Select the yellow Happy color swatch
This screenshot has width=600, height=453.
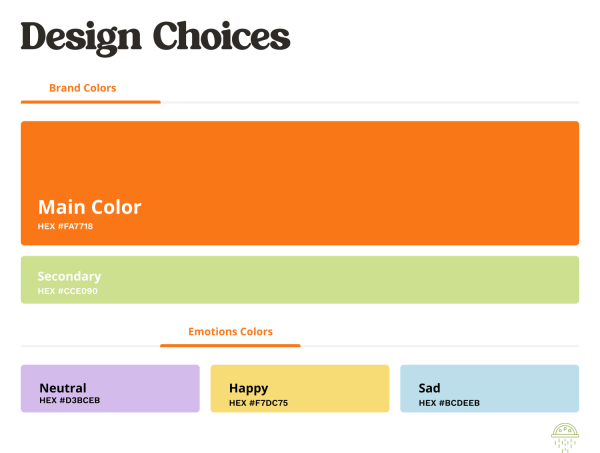pyautogui.click(x=300, y=388)
